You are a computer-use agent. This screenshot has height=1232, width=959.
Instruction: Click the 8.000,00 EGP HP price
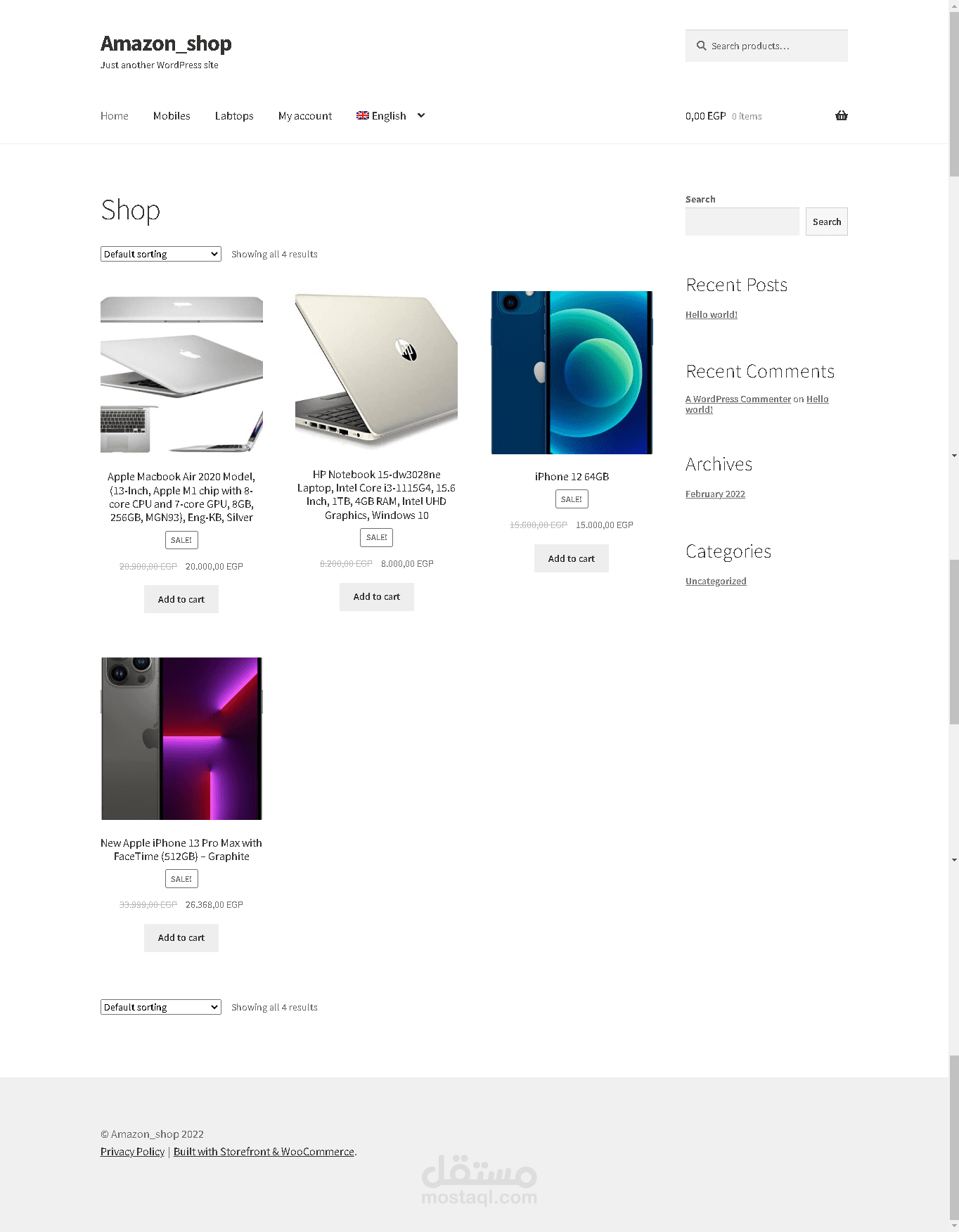pyautogui.click(x=407, y=563)
